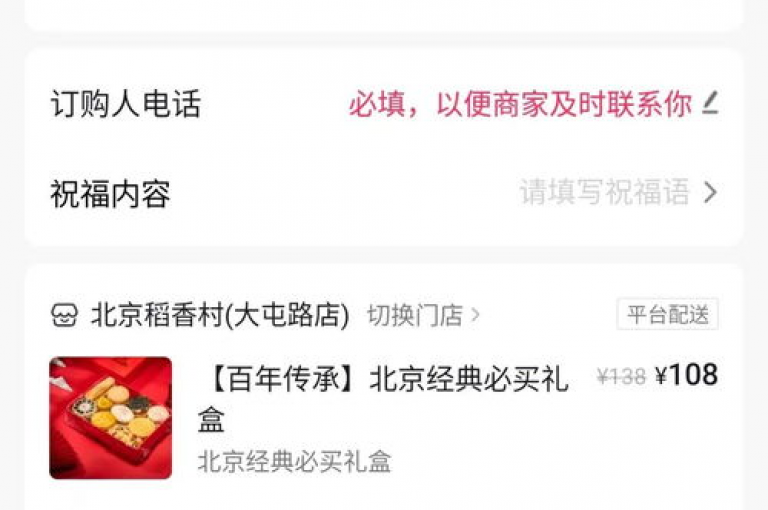Image resolution: width=768 pixels, height=510 pixels.
Task: Click the 【百年传承】北京经典必买礼盒 product title
Action: coord(384,399)
